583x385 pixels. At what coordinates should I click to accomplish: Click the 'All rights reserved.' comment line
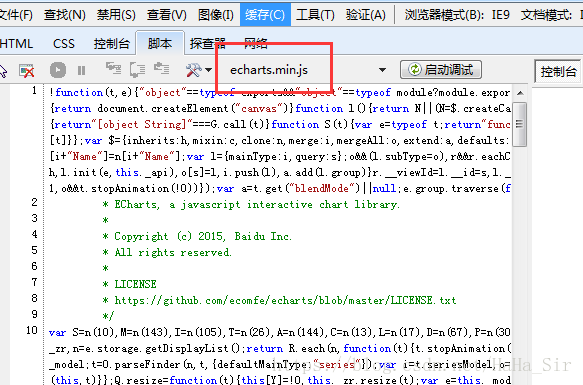173,252
